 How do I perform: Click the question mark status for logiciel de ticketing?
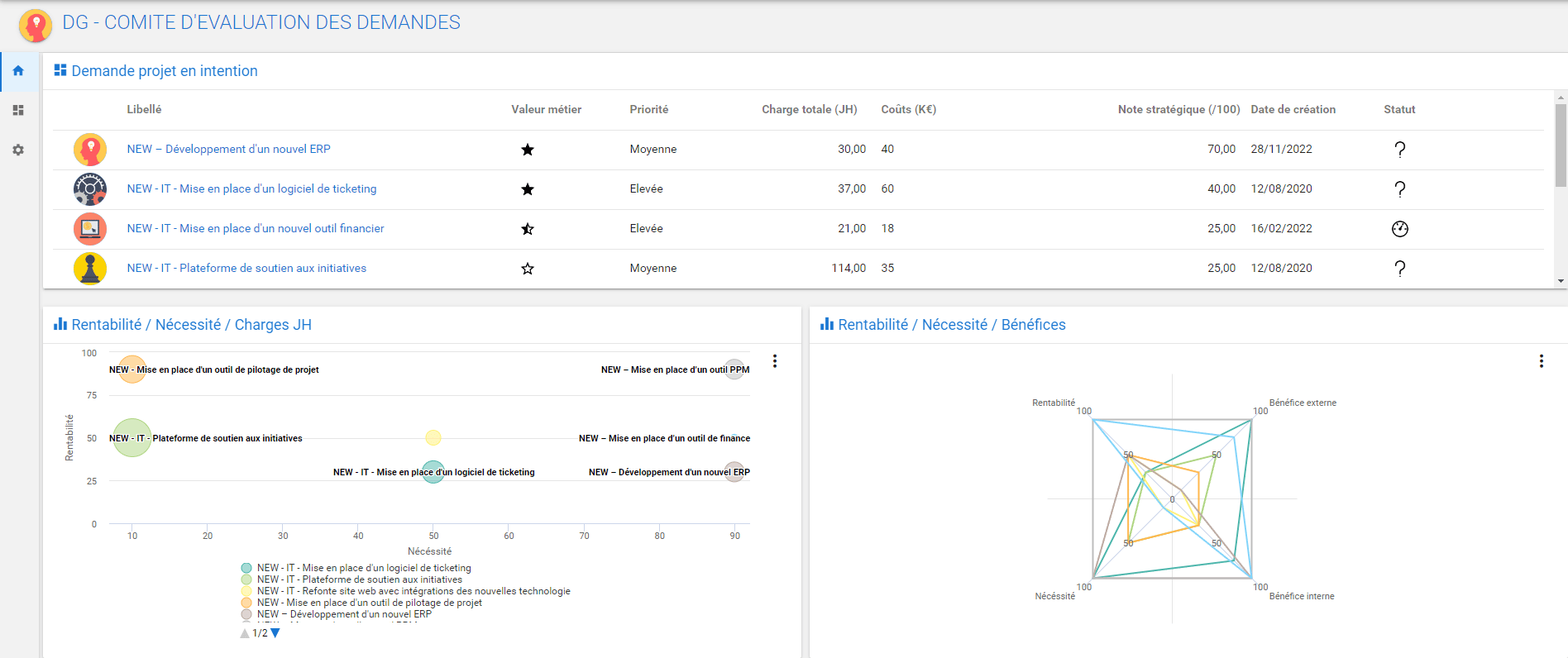click(1400, 189)
